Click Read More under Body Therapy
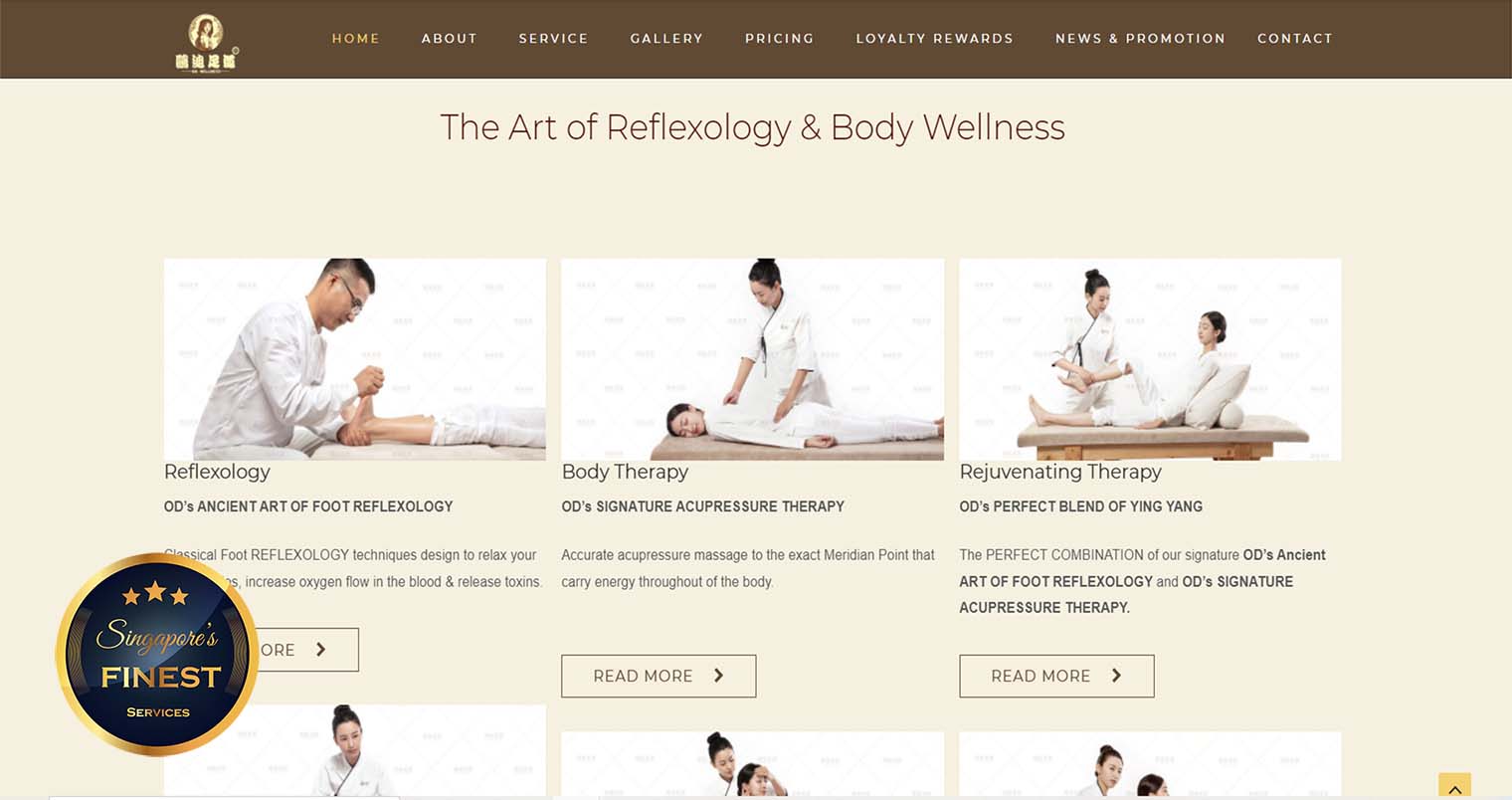The image size is (1512, 800). (x=659, y=676)
